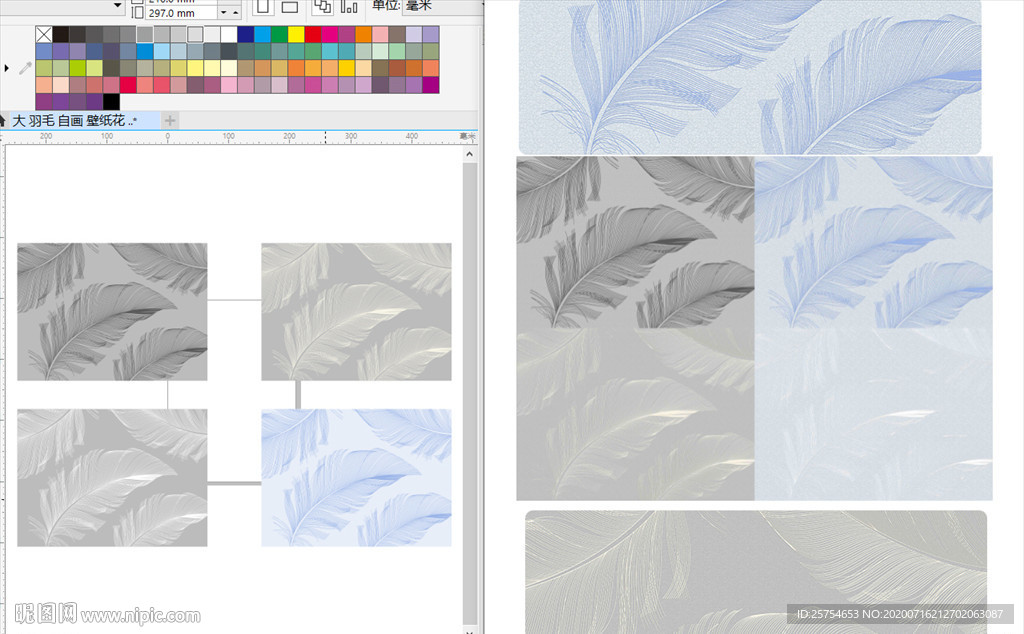Viewport: 1024px width, 634px height.
Task: Pick the green swatch in top row
Action: [x=280, y=34]
